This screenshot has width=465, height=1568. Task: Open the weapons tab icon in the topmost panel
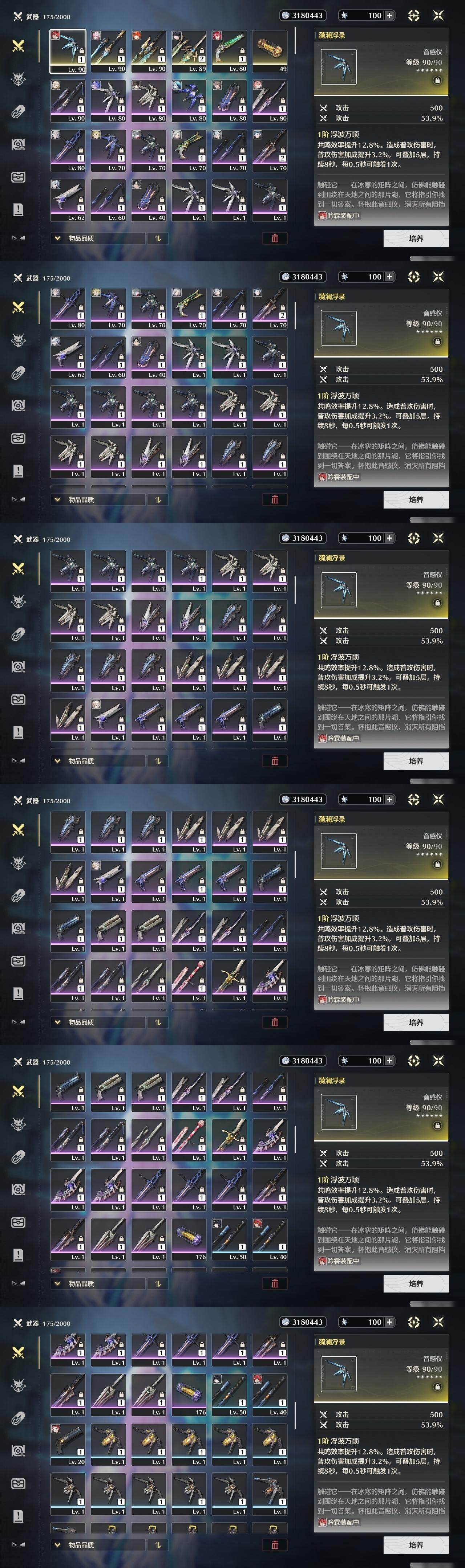click(x=18, y=46)
